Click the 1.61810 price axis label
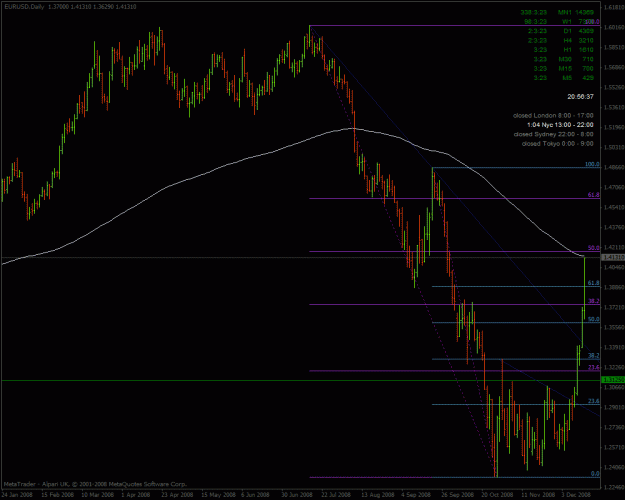 [614, 7]
